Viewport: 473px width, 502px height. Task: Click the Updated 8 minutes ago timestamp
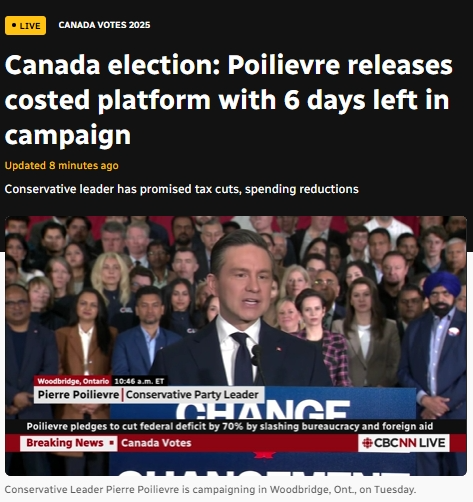pyautogui.click(x=62, y=166)
